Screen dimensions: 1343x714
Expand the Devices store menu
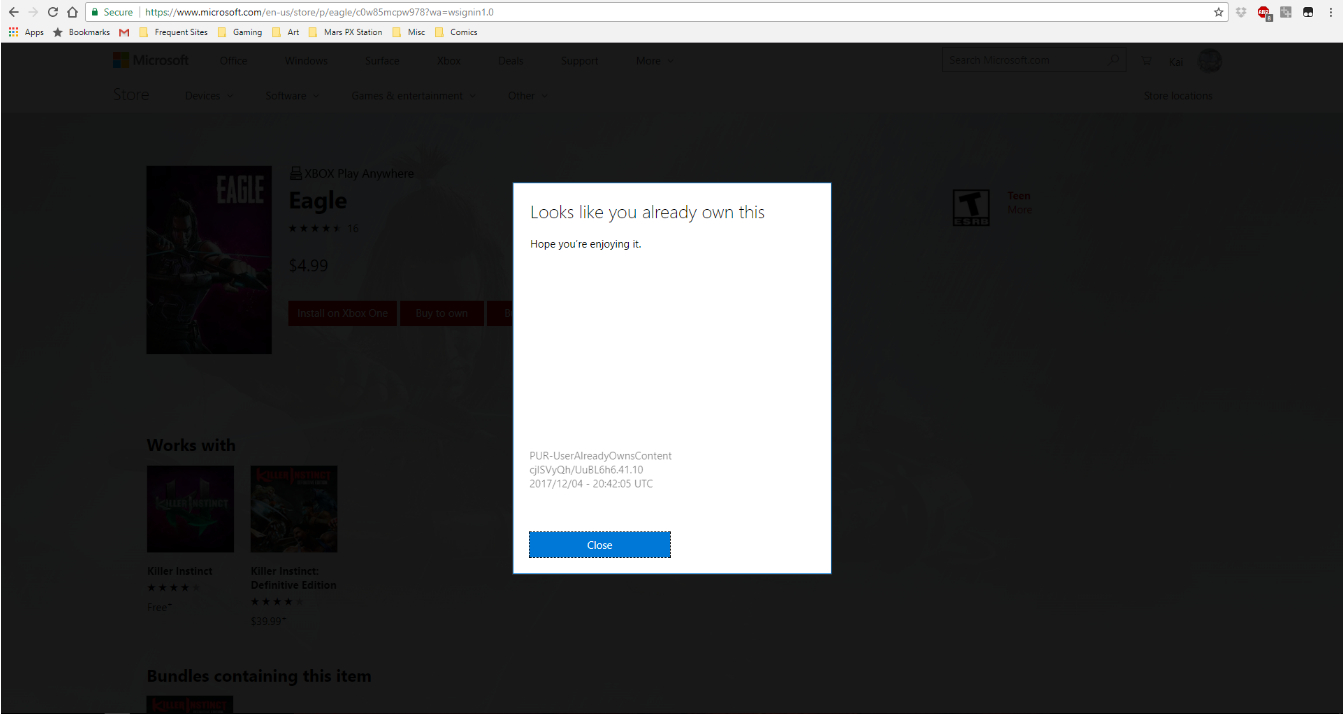(x=209, y=96)
